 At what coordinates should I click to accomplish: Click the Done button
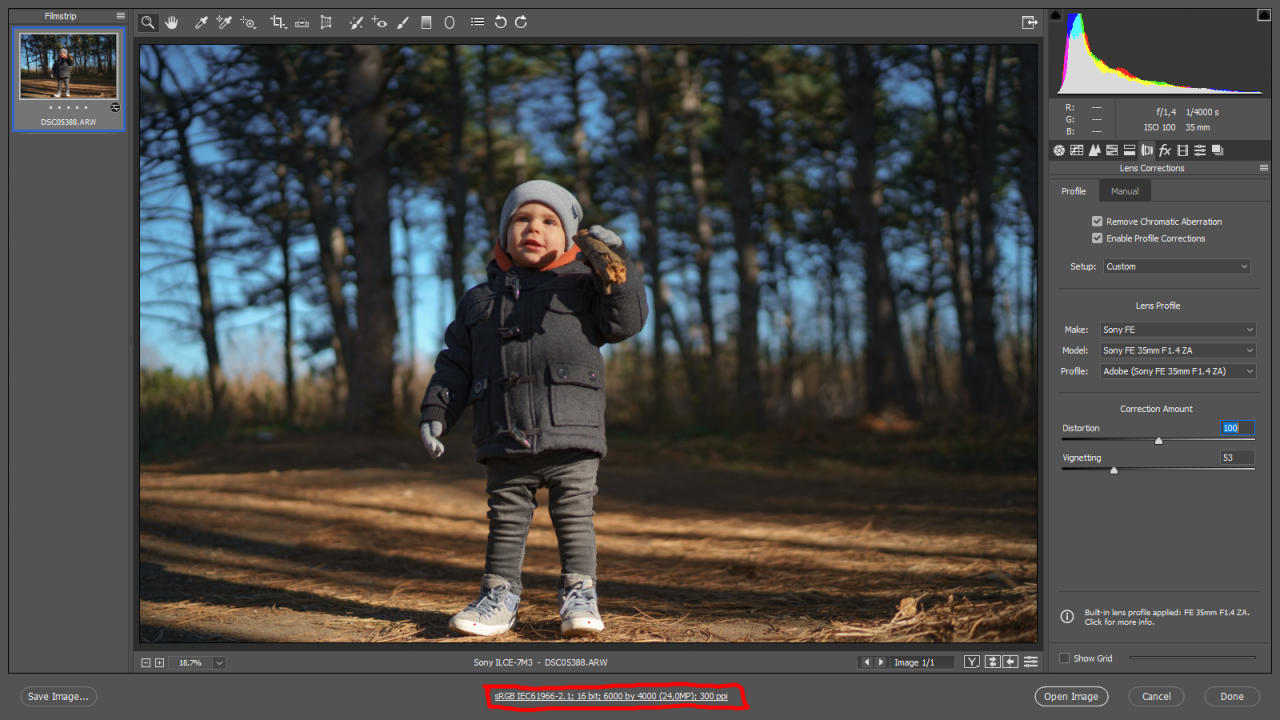(1232, 696)
